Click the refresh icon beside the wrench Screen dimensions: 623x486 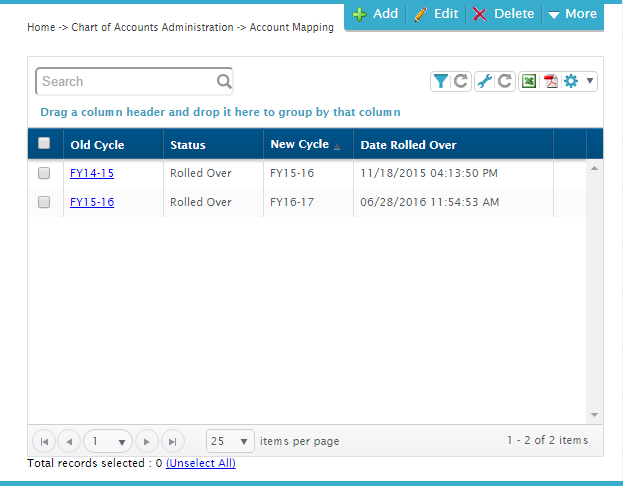coord(505,81)
